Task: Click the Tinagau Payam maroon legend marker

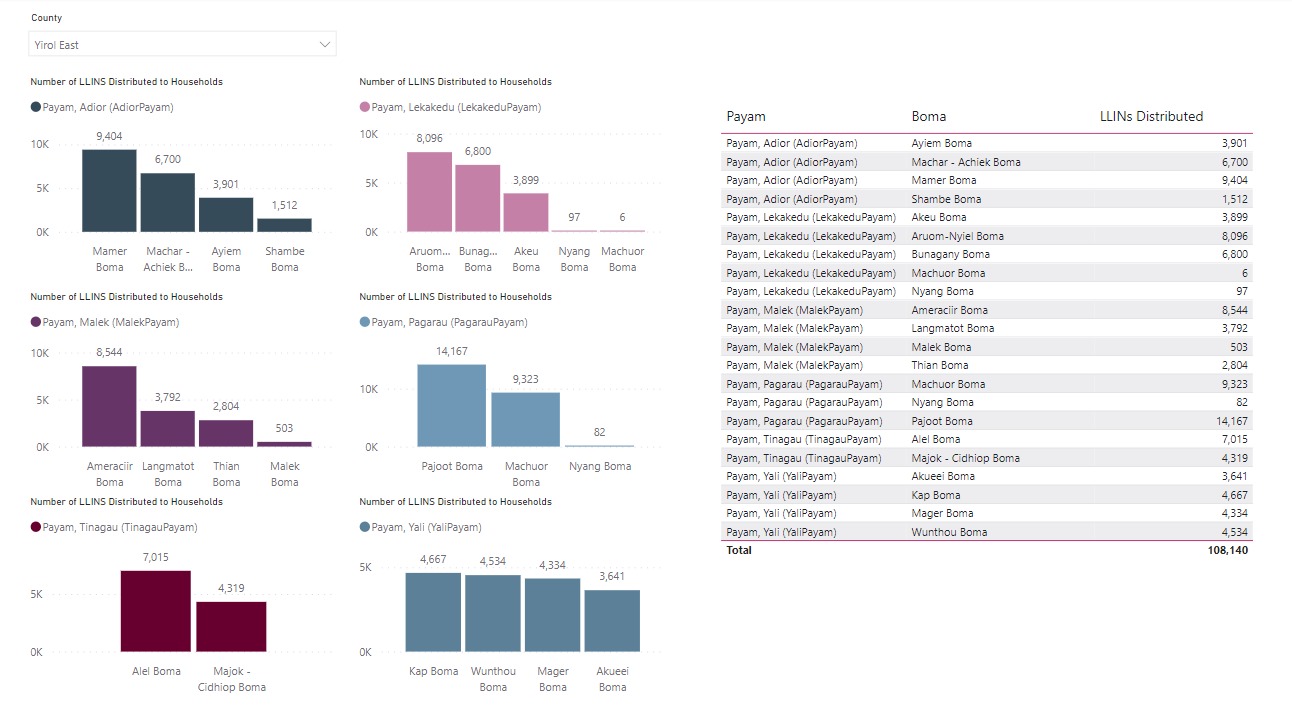Action: click(x=36, y=527)
